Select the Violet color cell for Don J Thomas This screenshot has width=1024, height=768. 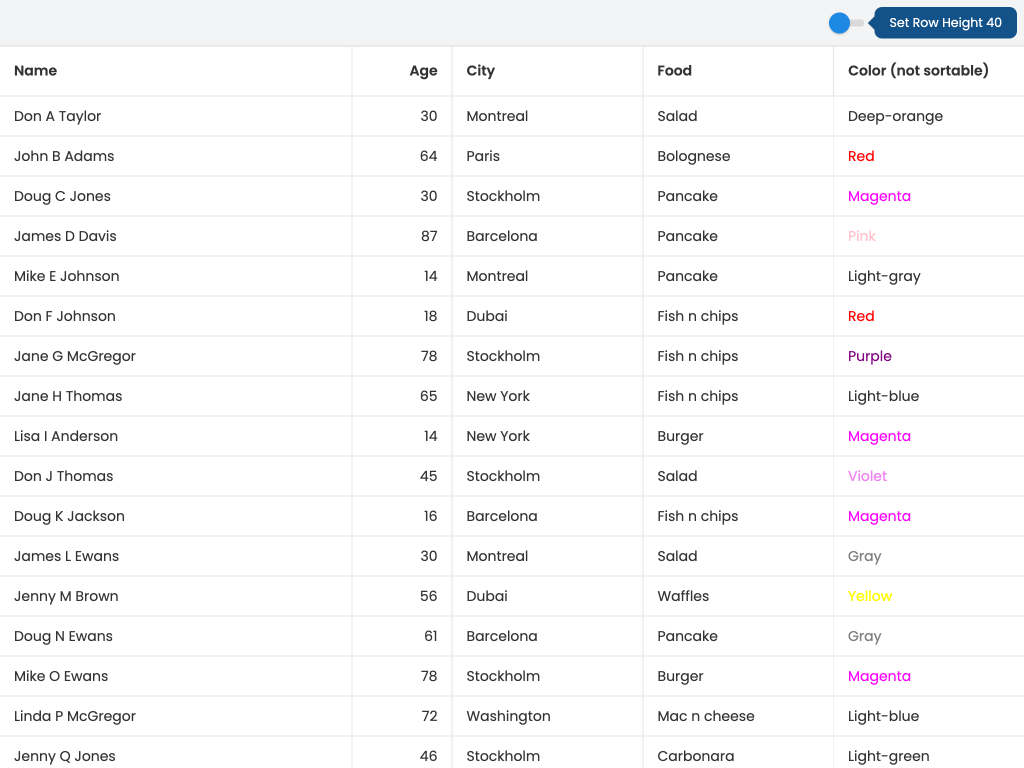point(867,476)
